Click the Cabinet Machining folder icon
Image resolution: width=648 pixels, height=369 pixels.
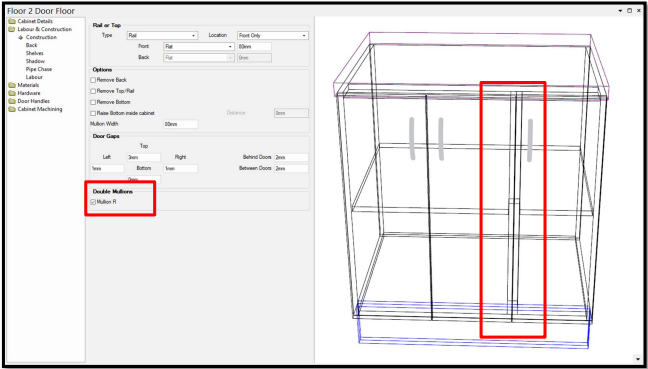pos(12,109)
